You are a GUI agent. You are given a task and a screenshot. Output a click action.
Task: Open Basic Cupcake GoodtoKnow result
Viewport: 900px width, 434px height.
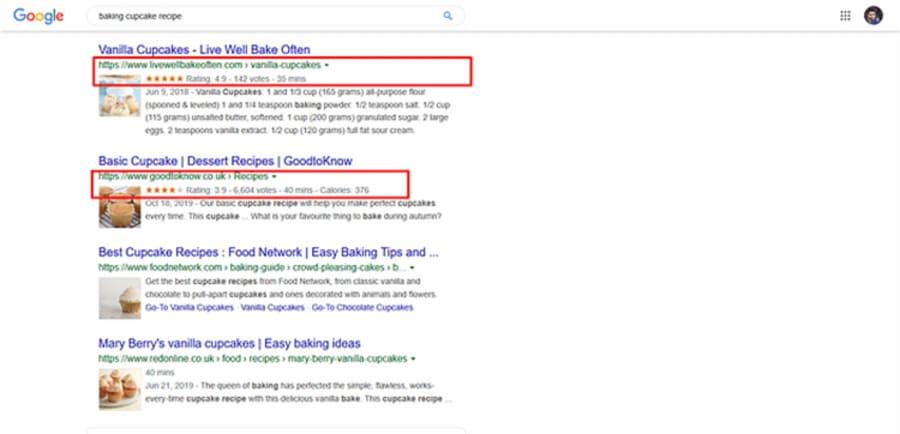coord(225,161)
